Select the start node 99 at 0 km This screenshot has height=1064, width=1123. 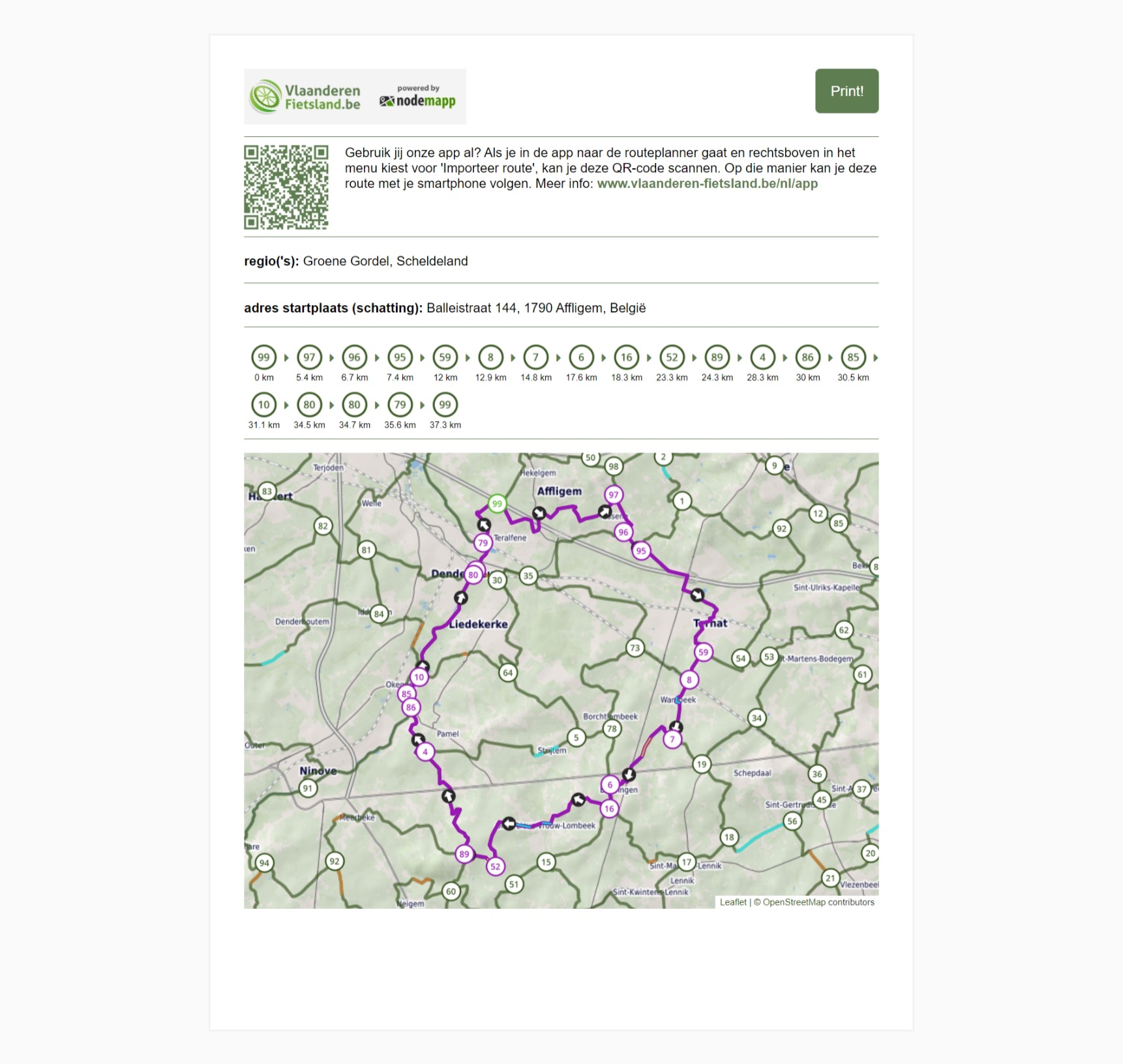pos(263,357)
